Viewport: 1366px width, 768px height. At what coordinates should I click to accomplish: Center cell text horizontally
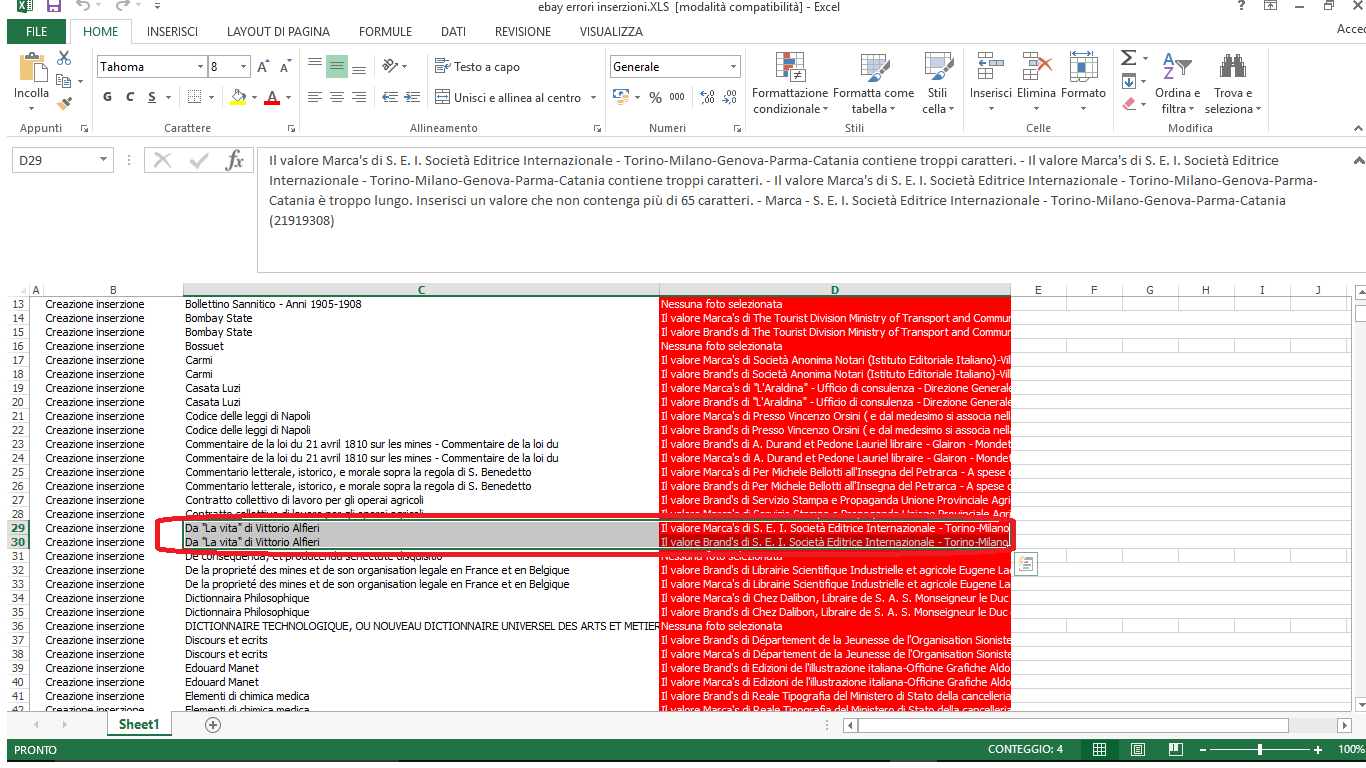(x=337, y=97)
